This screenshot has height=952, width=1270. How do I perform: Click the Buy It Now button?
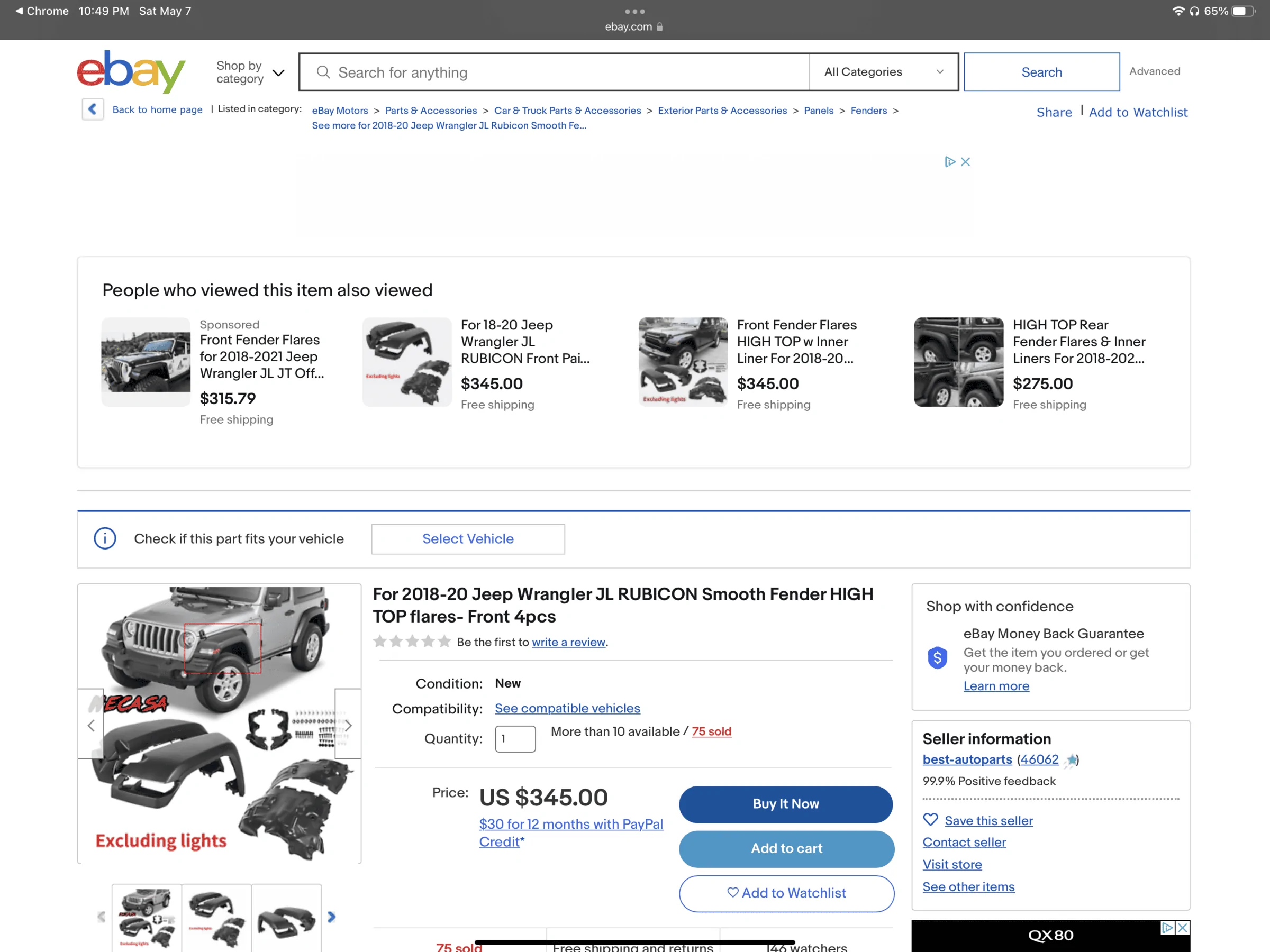coord(785,804)
